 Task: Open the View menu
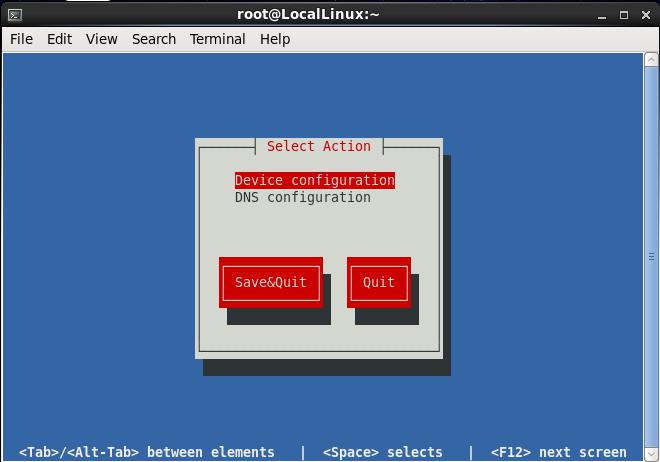coord(101,39)
